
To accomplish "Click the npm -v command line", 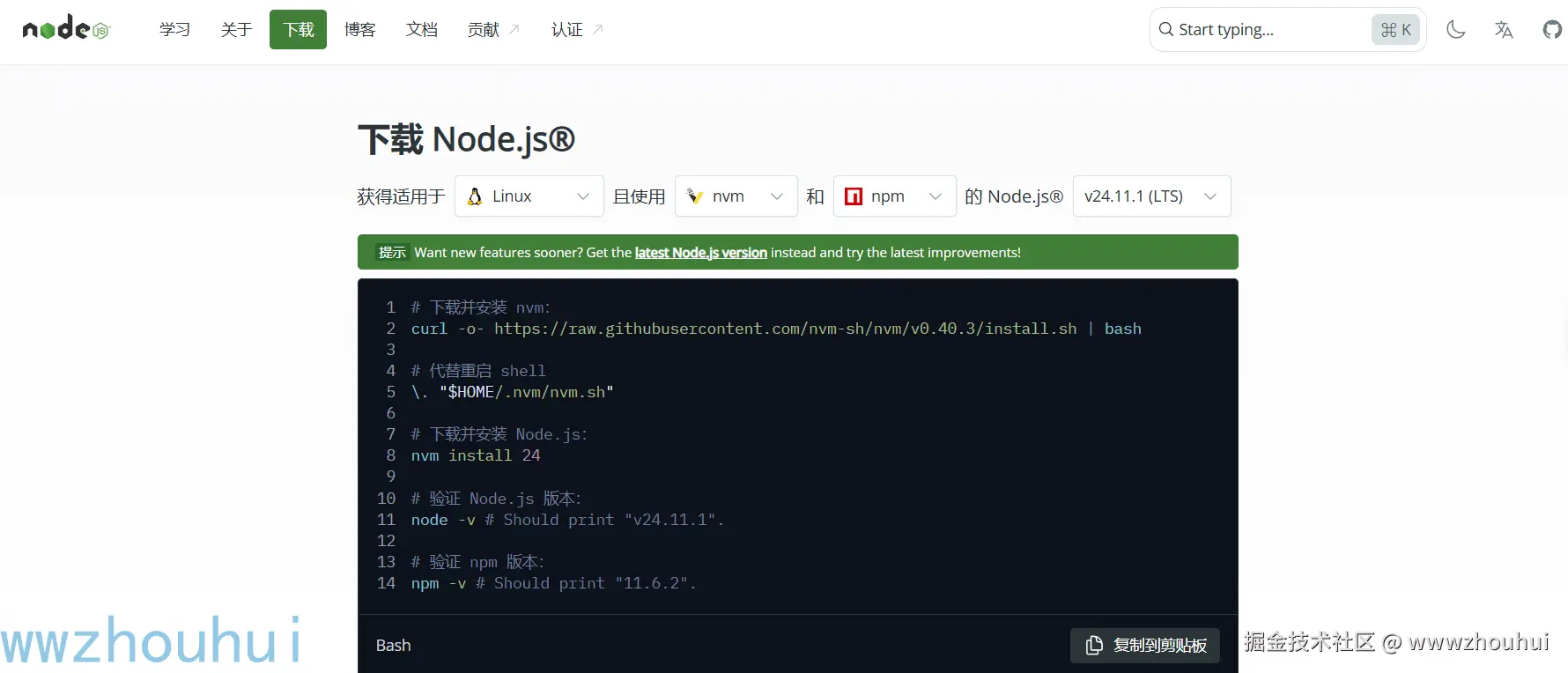I will pyautogui.click(x=553, y=583).
